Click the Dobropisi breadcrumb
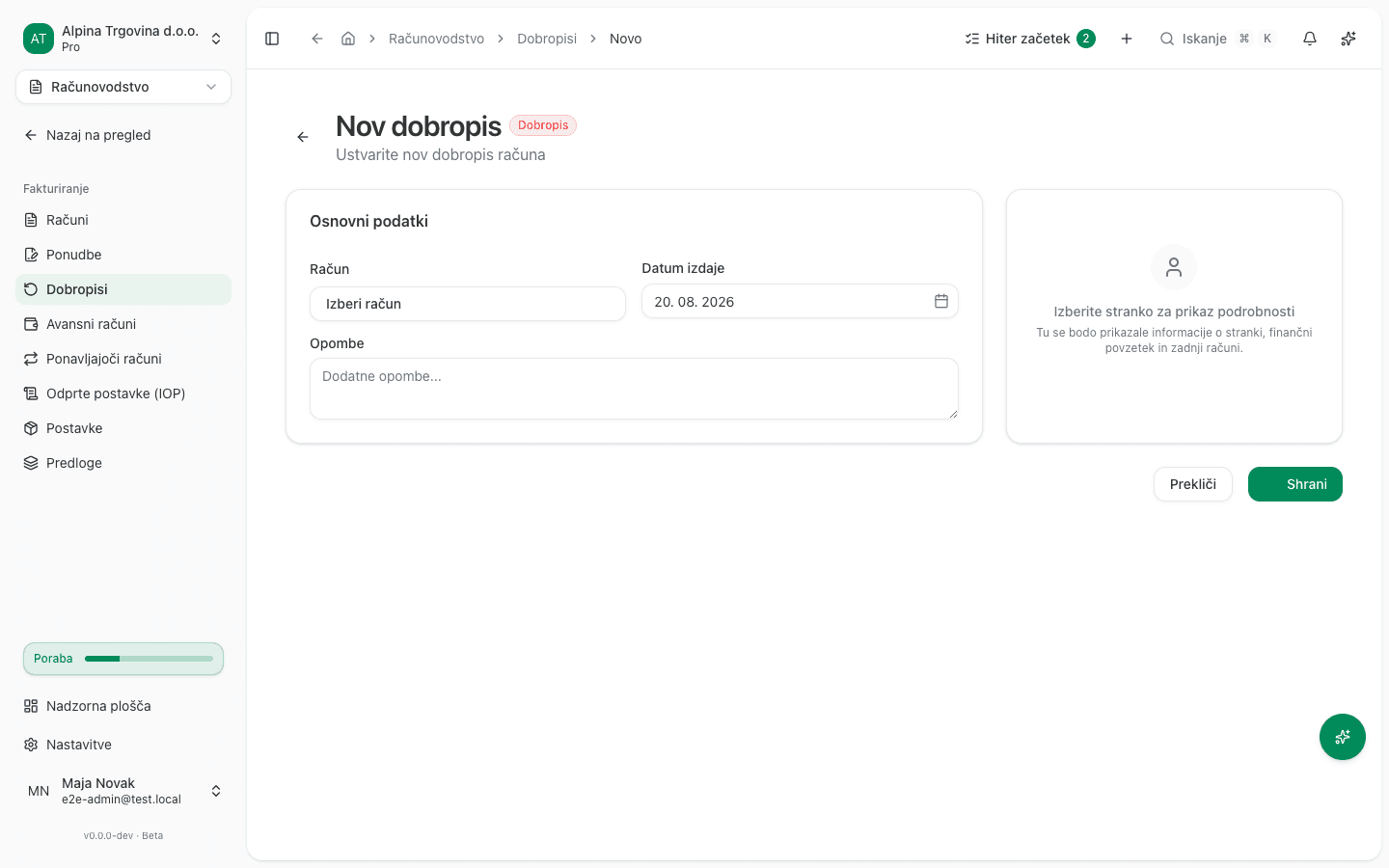The height and width of the screenshot is (868, 1389). click(547, 39)
